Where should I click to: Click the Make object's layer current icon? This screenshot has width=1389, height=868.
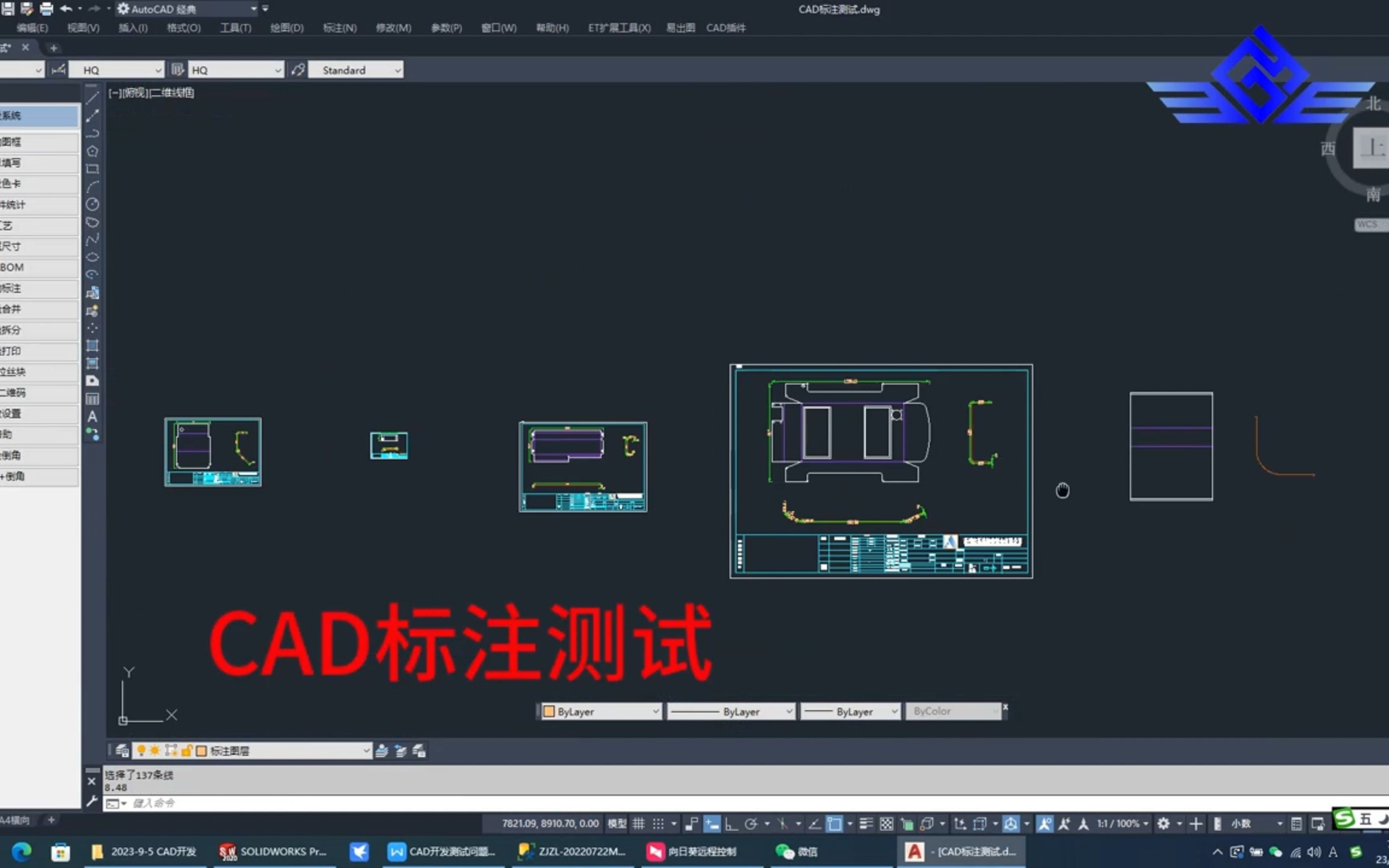[x=382, y=750]
